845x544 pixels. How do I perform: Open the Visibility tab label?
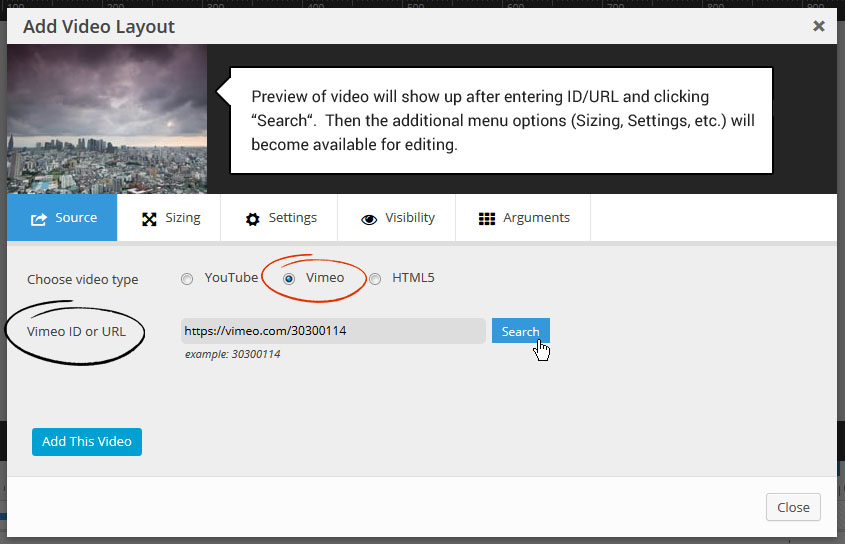[x=409, y=218]
